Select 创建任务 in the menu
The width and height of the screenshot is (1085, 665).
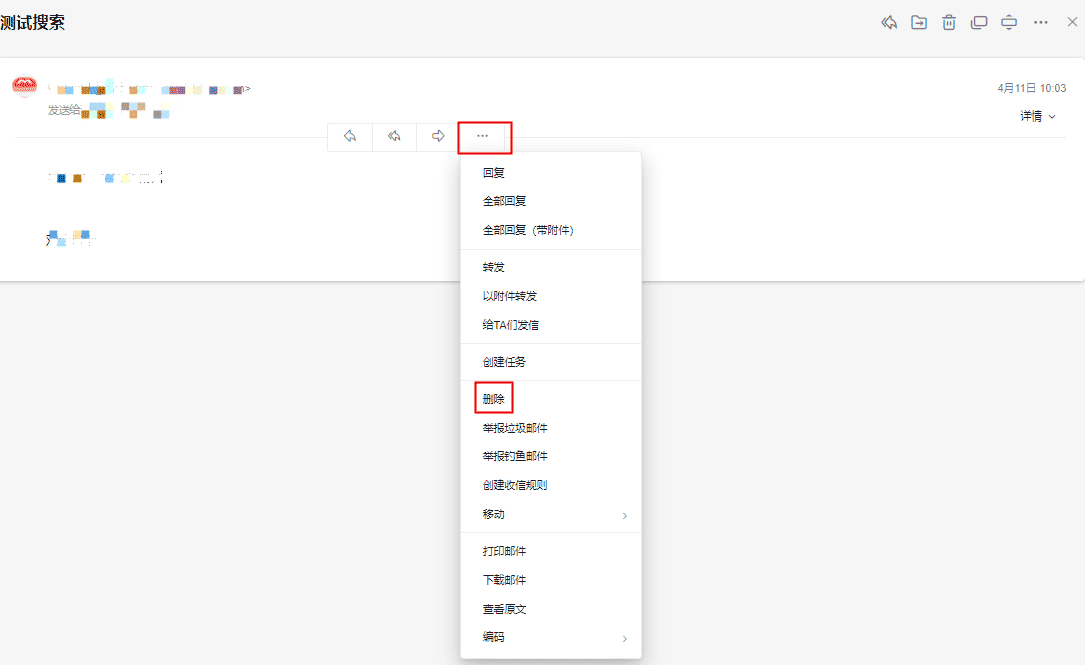pyautogui.click(x=504, y=362)
